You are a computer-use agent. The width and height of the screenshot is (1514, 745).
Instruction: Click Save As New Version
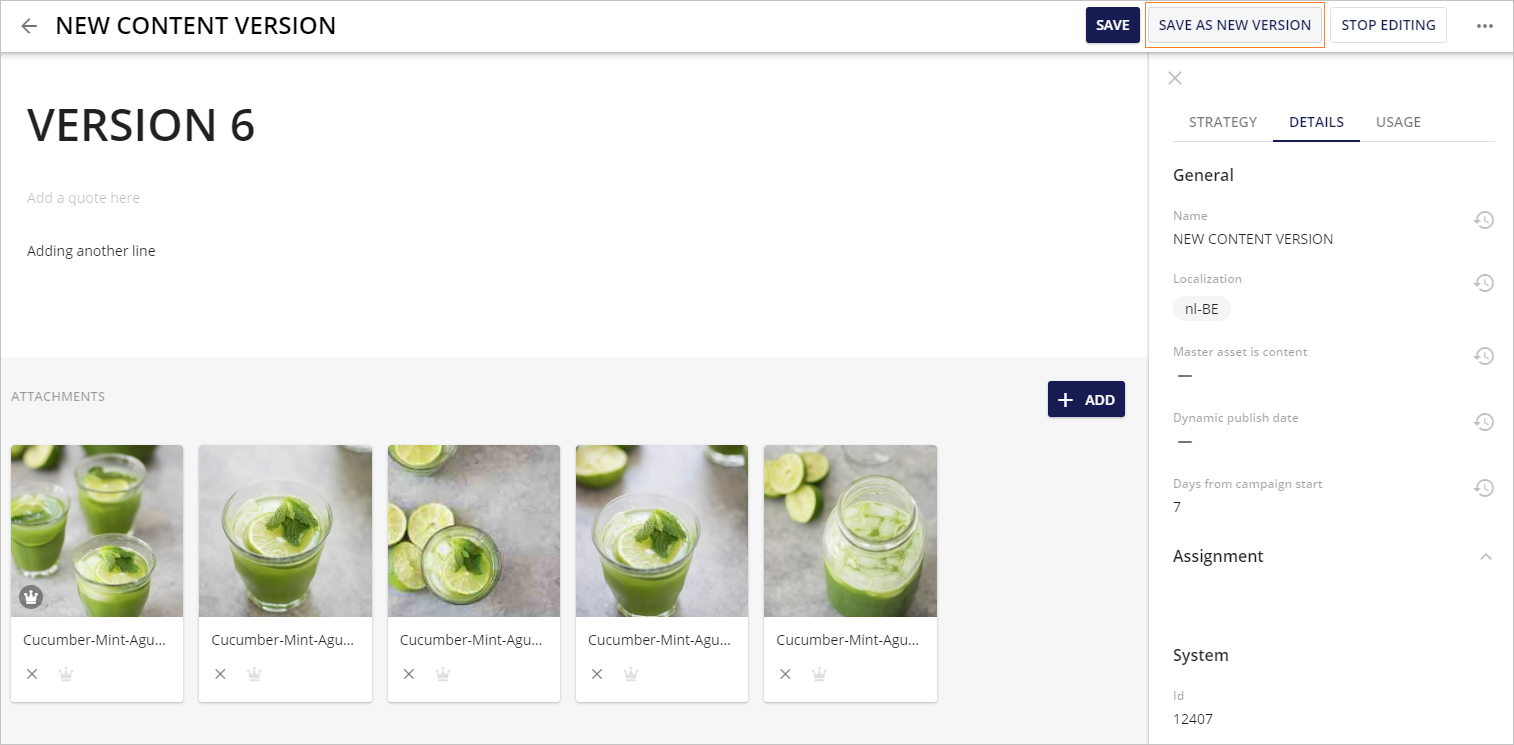pyautogui.click(x=1235, y=26)
